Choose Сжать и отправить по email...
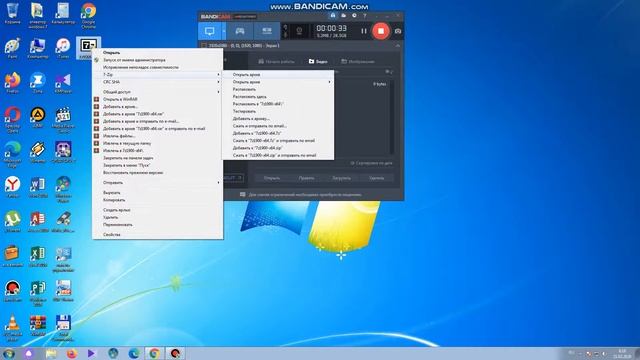The width and height of the screenshot is (640, 360). coord(278,126)
